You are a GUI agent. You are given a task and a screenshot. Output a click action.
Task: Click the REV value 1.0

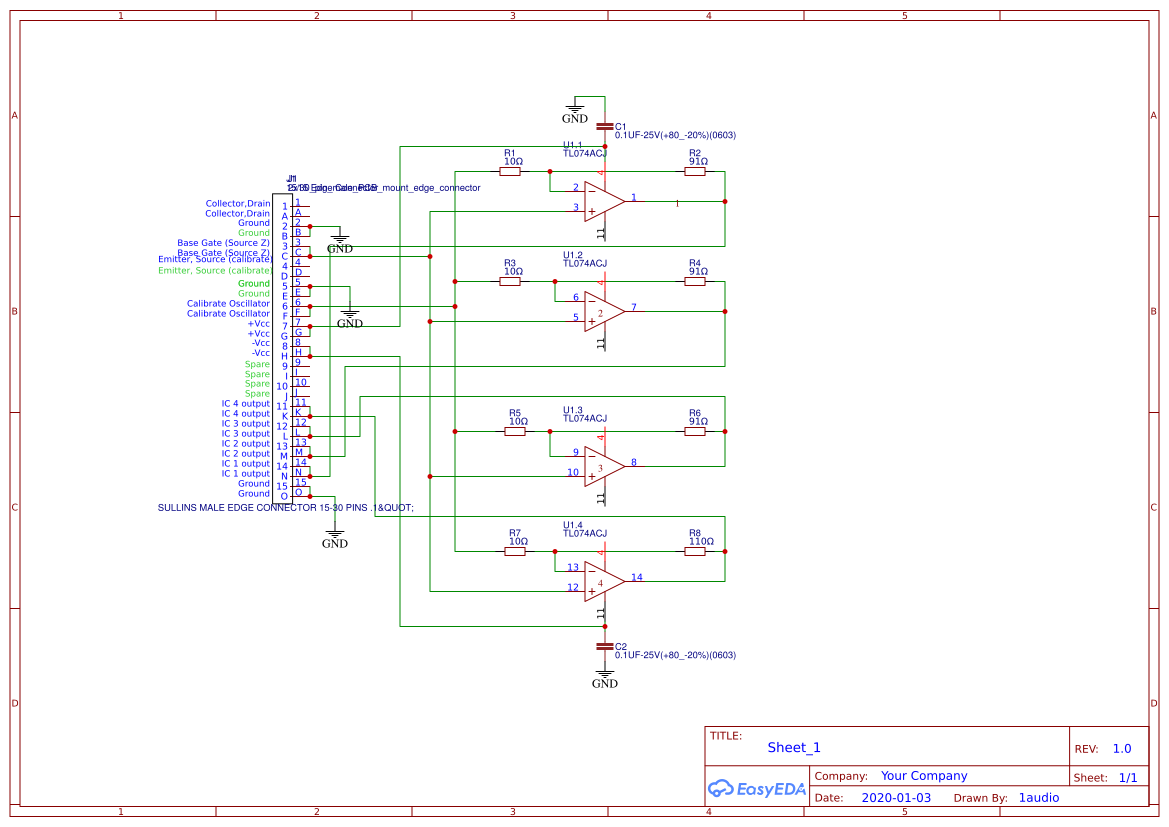click(1121, 749)
